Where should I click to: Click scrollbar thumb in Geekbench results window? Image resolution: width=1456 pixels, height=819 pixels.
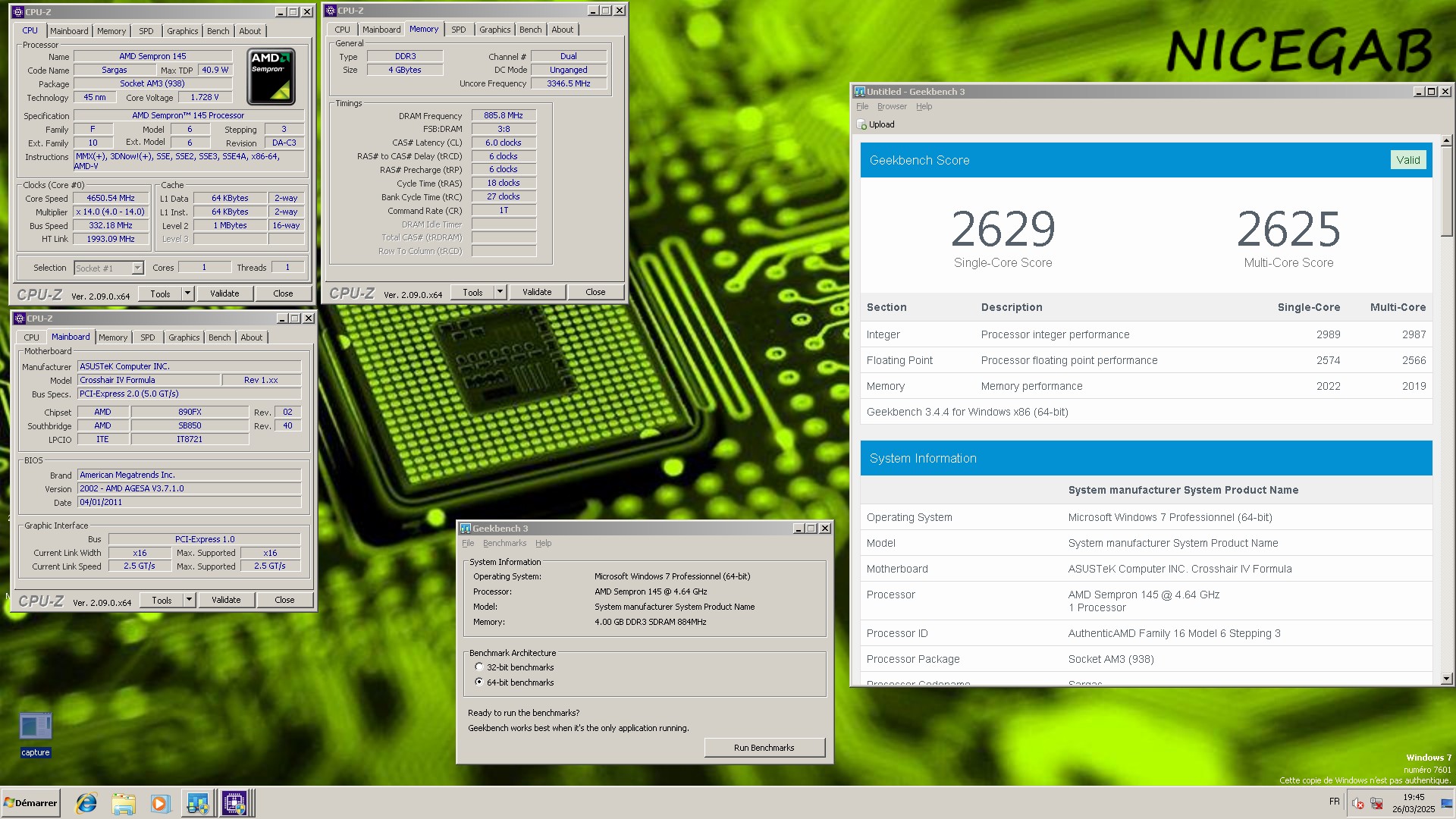point(1446,192)
